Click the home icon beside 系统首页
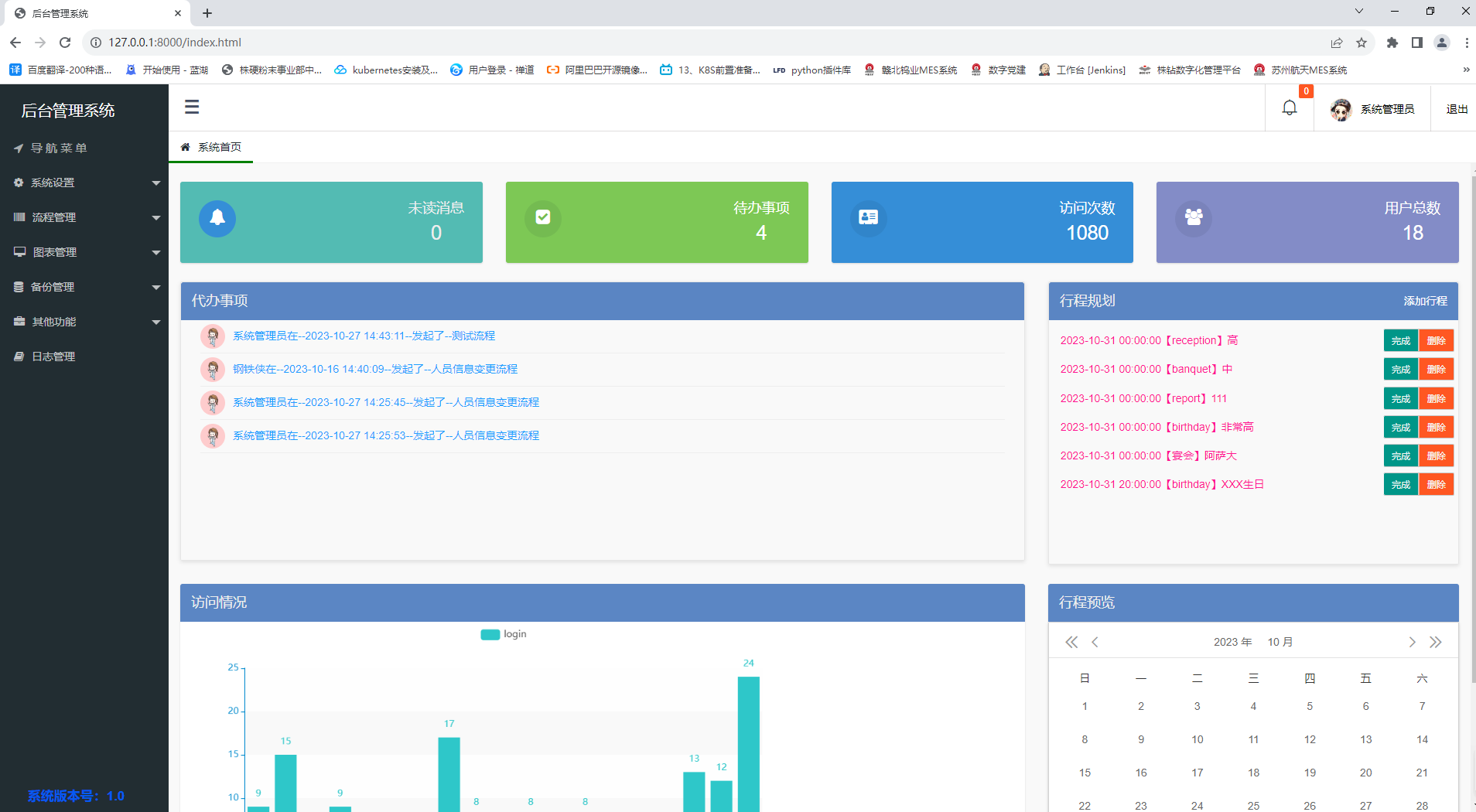 coord(185,146)
